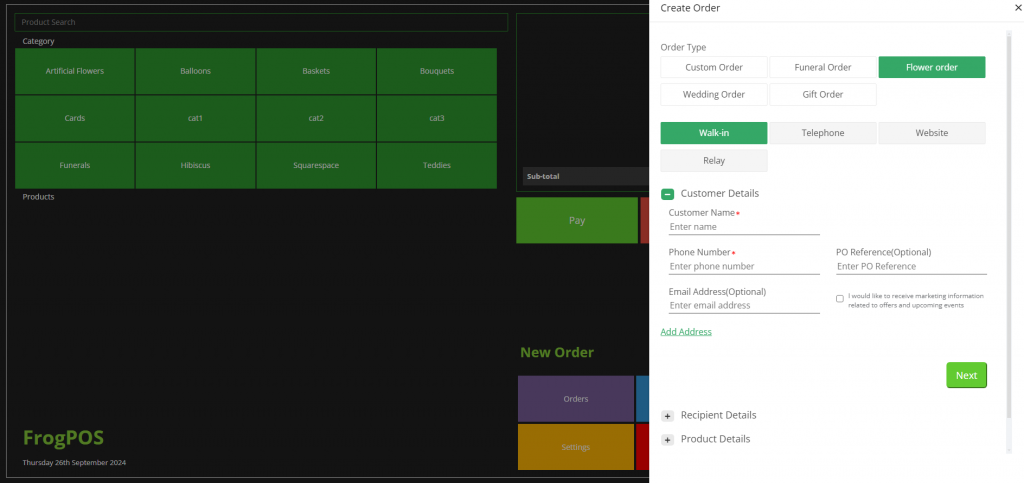Select Relay as order source
This screenshot has height=483, width=1024.
click(714, 160)
